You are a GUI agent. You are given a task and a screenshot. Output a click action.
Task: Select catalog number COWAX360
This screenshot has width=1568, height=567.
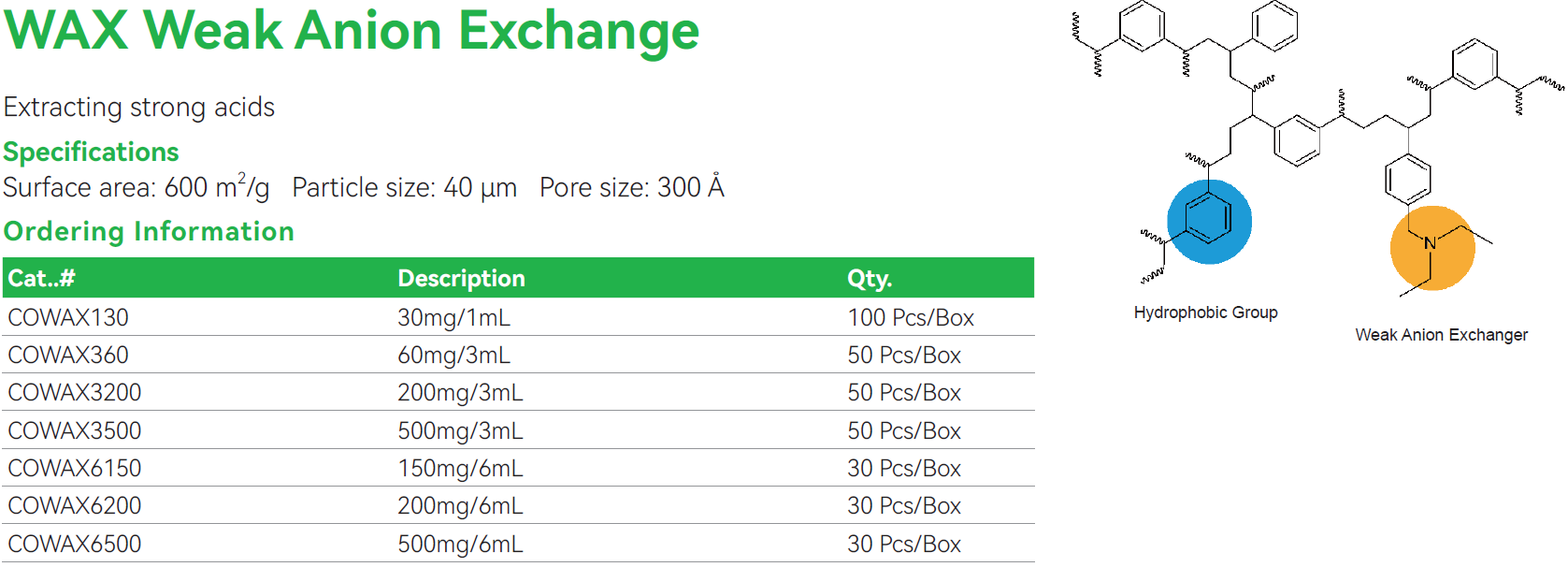pyautogui.click(x=68, y=355)
